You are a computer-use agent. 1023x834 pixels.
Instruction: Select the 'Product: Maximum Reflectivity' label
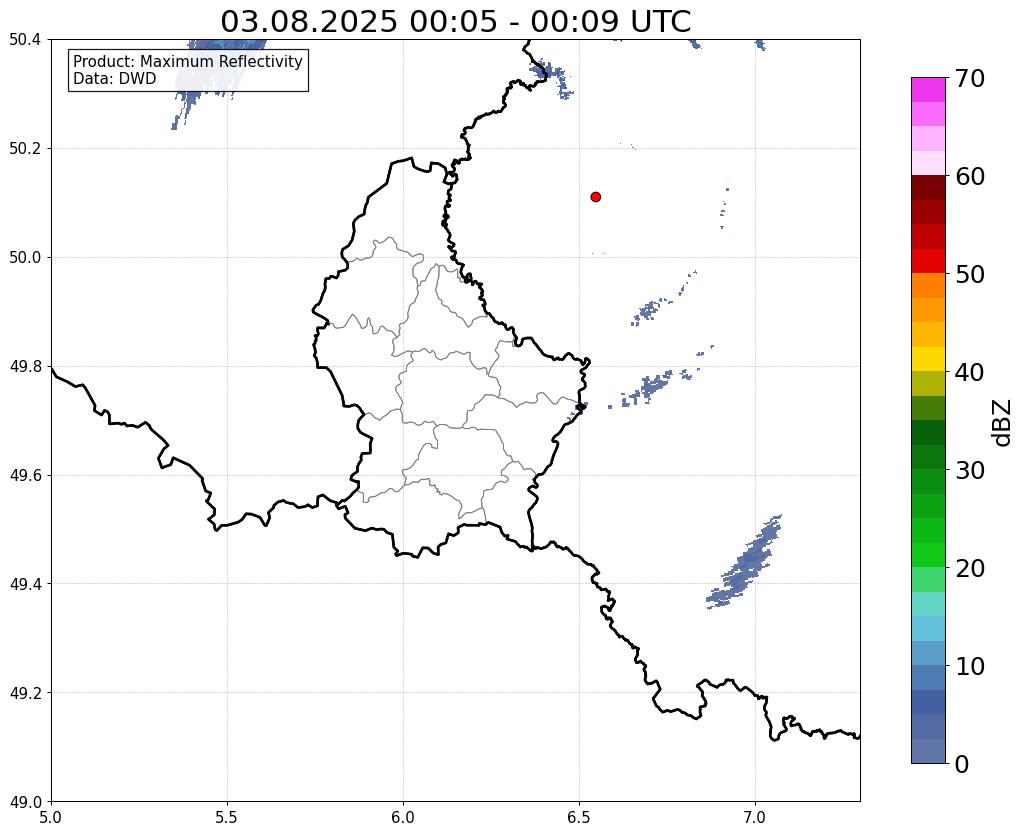(188, 61)
